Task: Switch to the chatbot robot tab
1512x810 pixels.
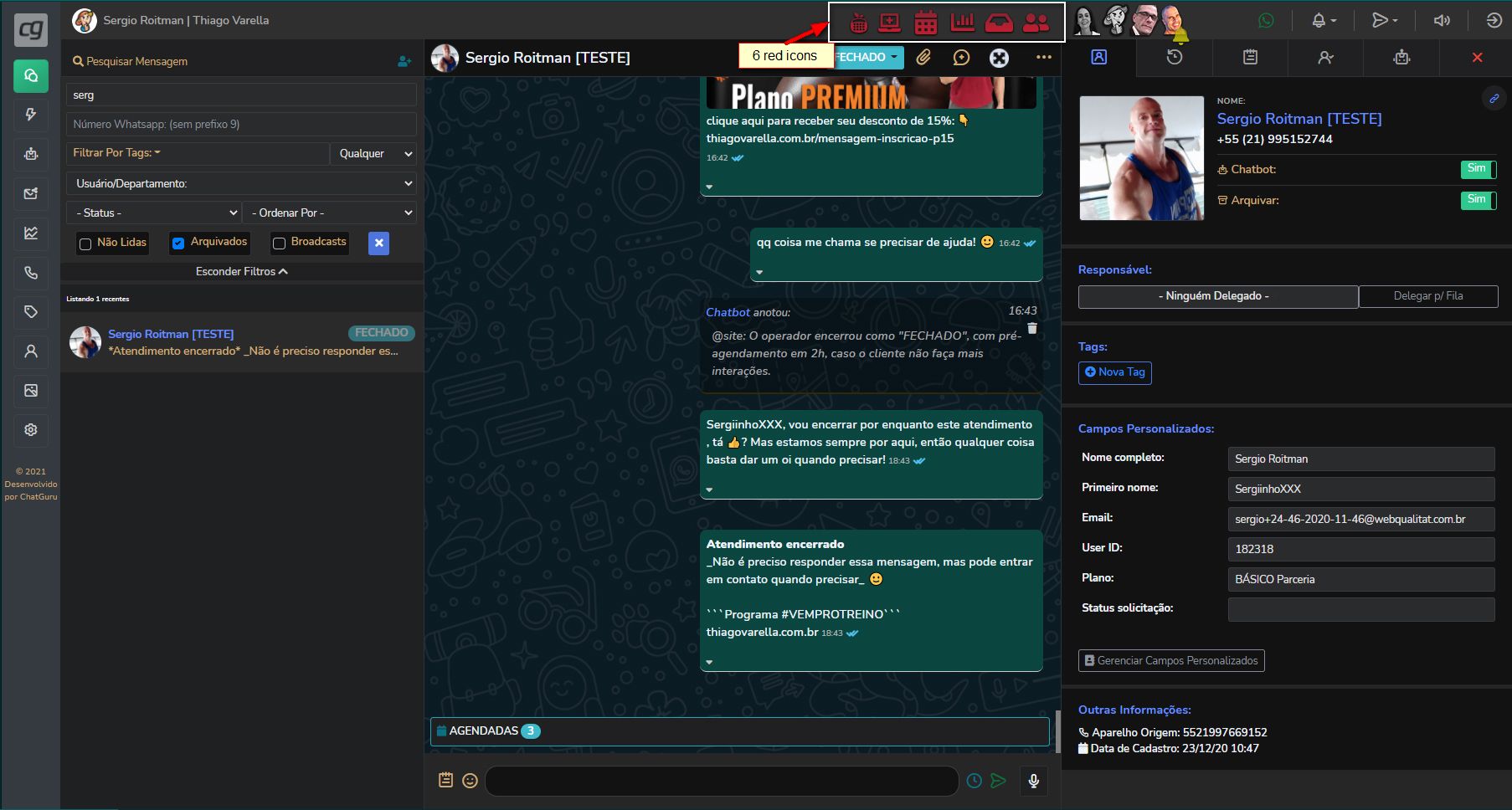Action: click(1401, 57)
